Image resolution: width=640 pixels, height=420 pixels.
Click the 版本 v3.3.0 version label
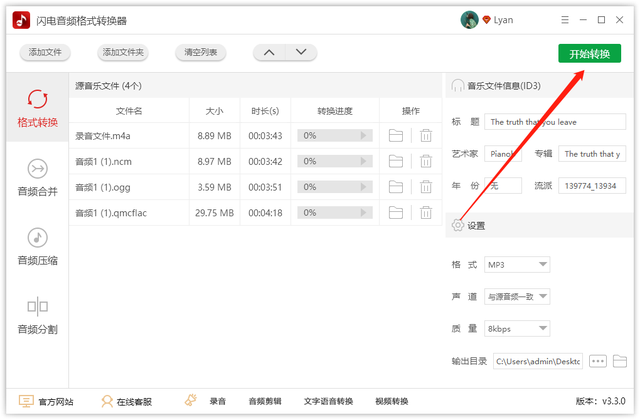tap(600, 401)
